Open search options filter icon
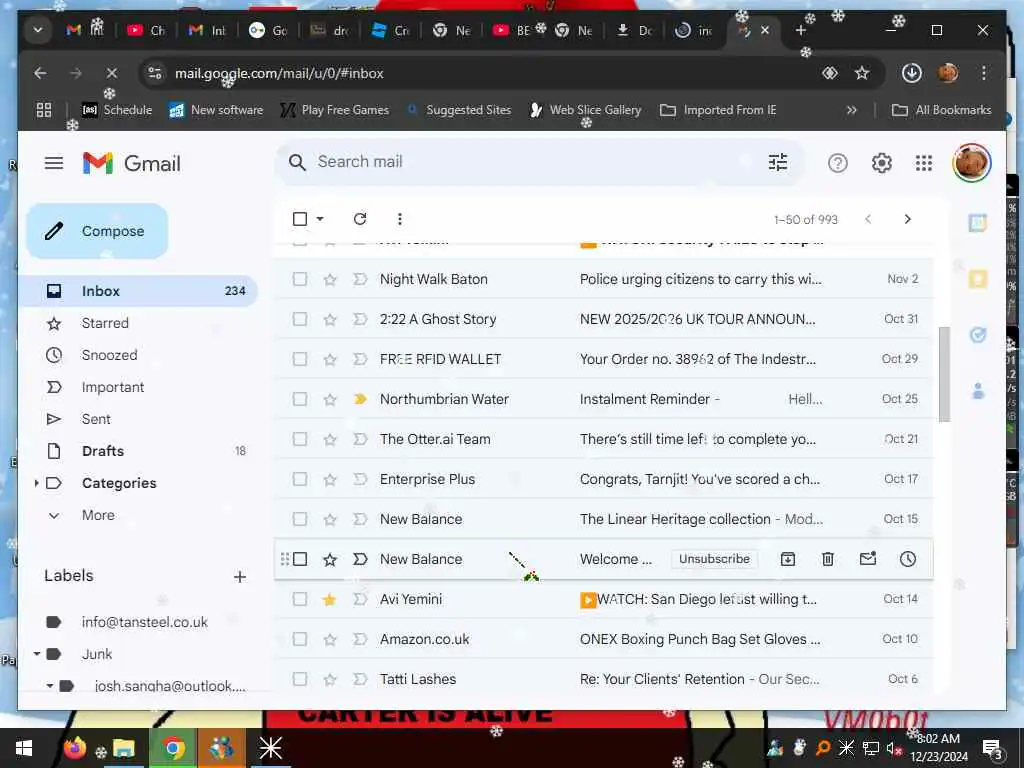 (x=777, y=162)
